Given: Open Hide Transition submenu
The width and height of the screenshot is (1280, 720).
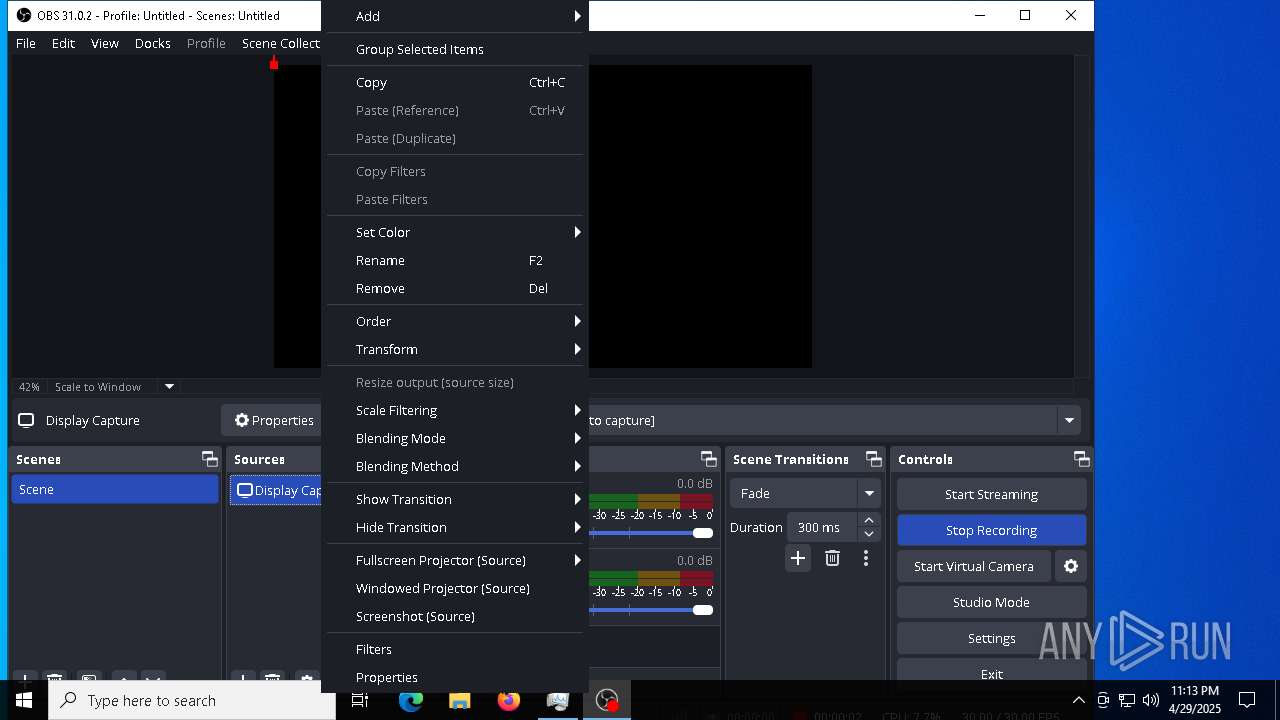Looking at the screenshot, I should [455, 527].
